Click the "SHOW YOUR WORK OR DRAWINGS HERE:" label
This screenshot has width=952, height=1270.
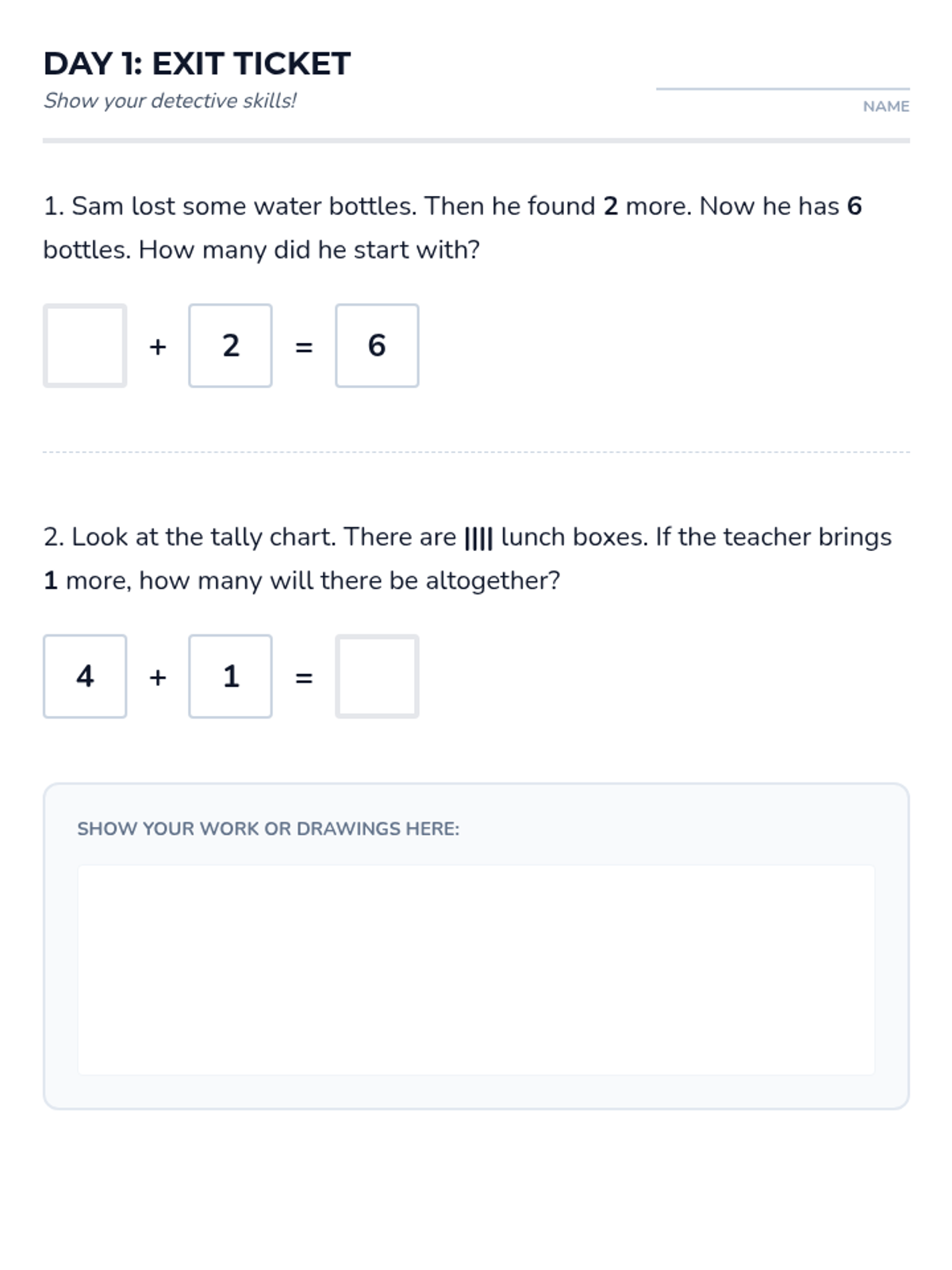point(268,829)
